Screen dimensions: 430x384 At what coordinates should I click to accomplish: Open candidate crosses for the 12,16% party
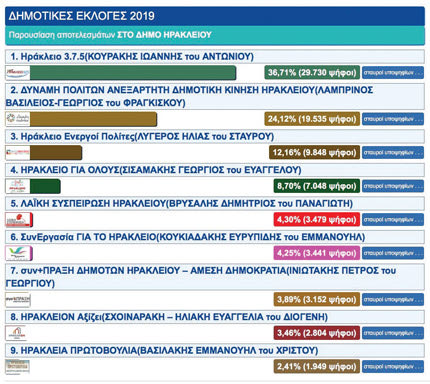click(x=393, y=152)
